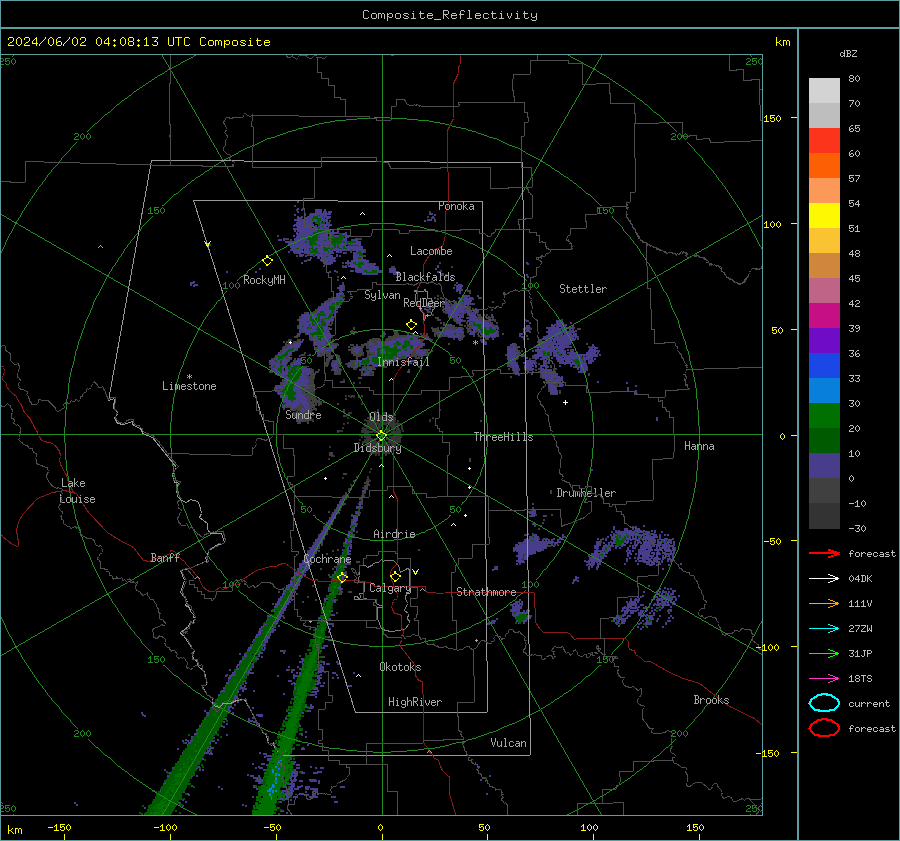The image size is (900, 841).
Task: Click the green 31JP arrow icon
Action: (824, 653)
